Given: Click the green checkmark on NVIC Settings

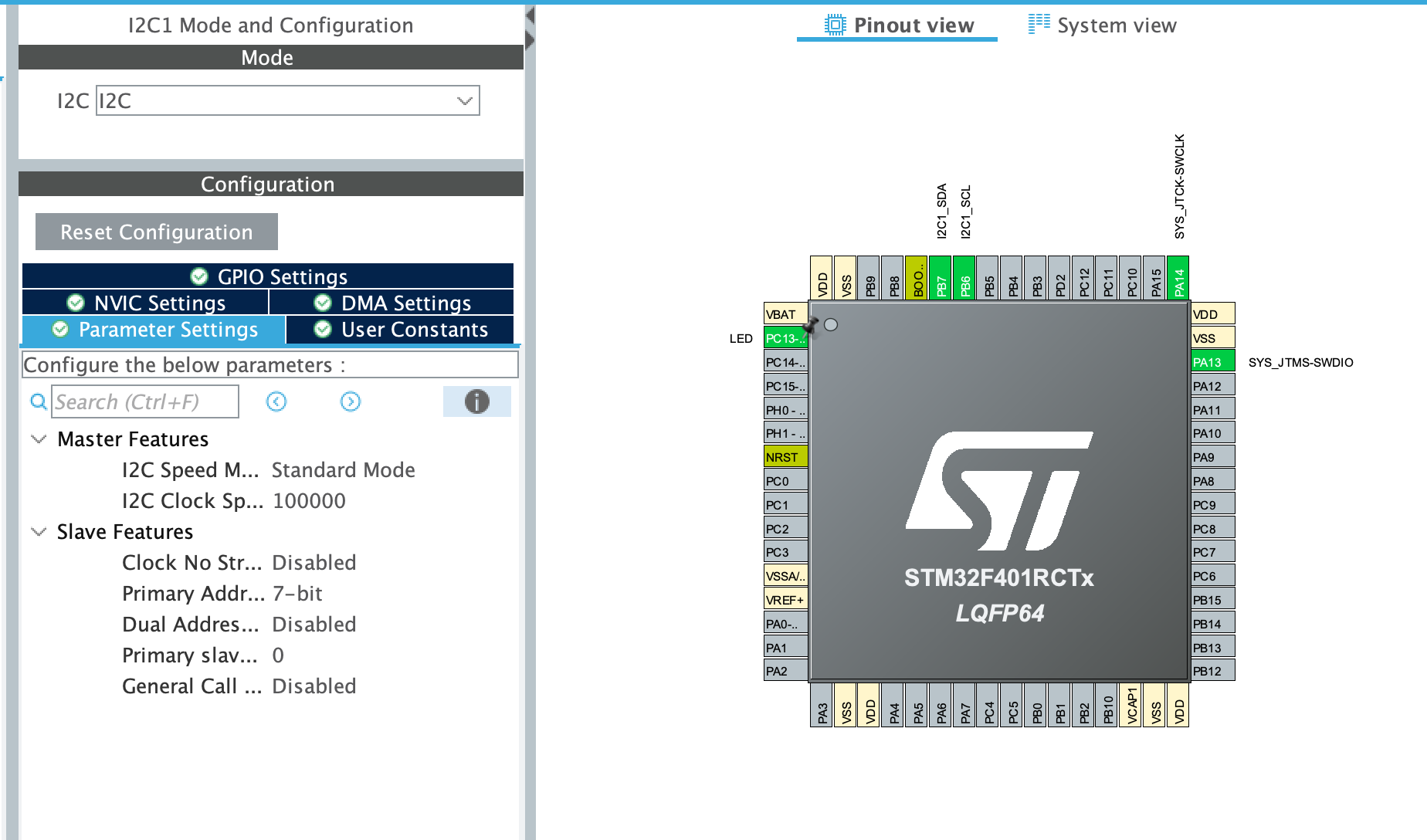Looking at the screenshot, I should pos(75,303).
